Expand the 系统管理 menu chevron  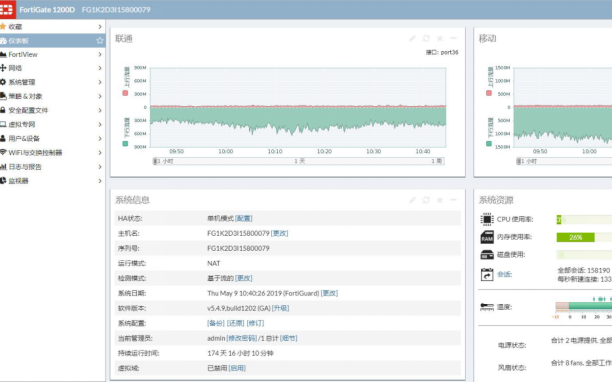click(100, 82)
